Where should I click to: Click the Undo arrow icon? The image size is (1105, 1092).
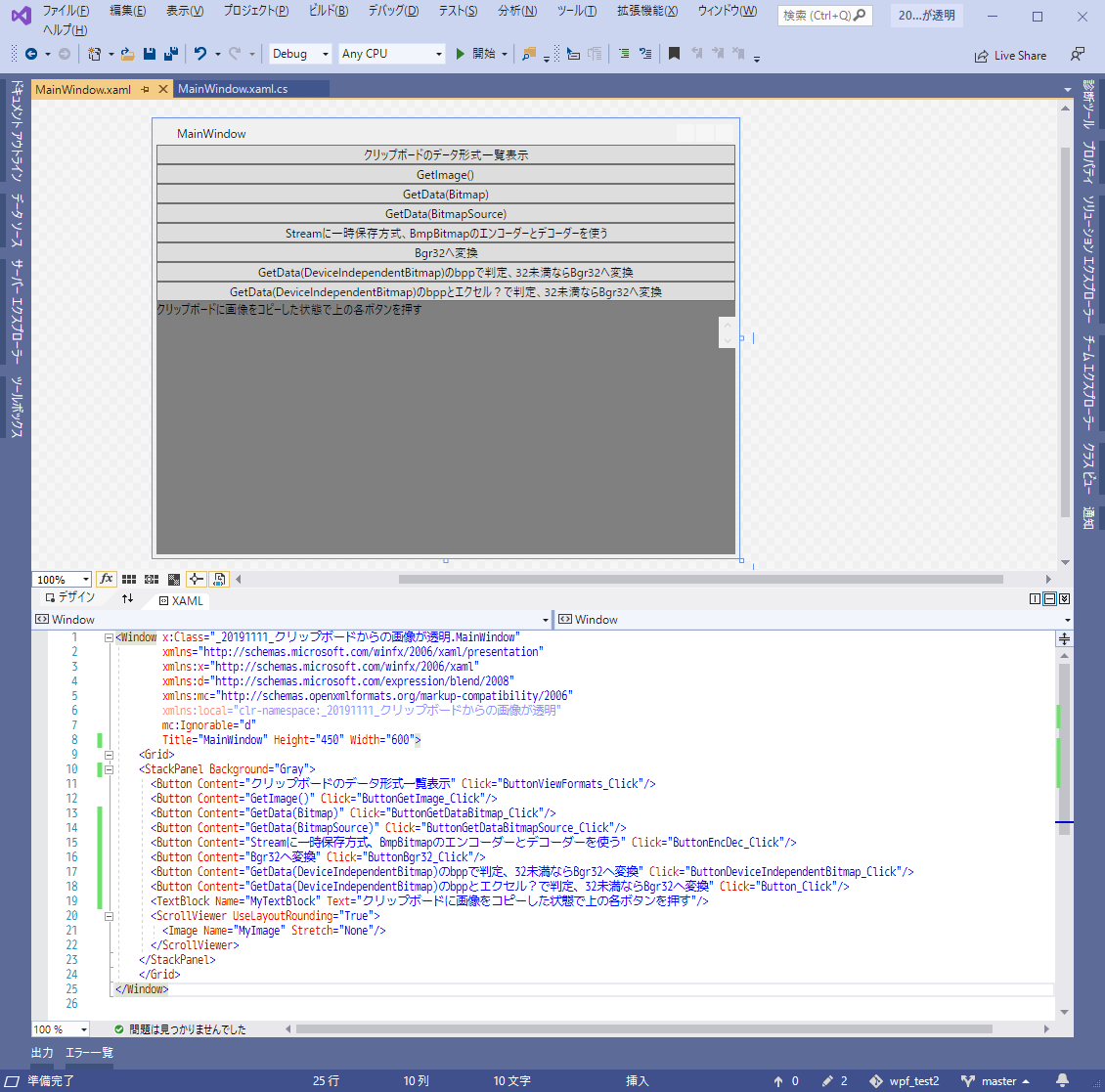pyautogui.click(x=200, y=54)
